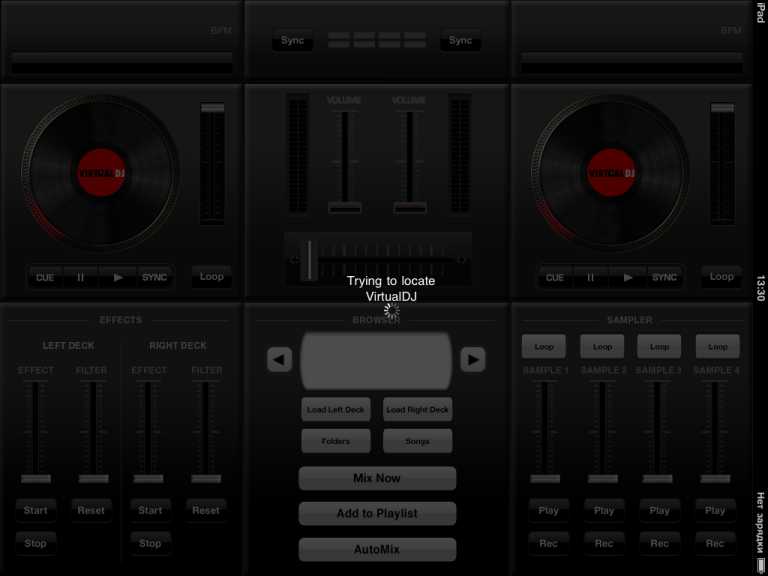Click the left VirtualDJ turntable platter

click(x=101, y=173)
